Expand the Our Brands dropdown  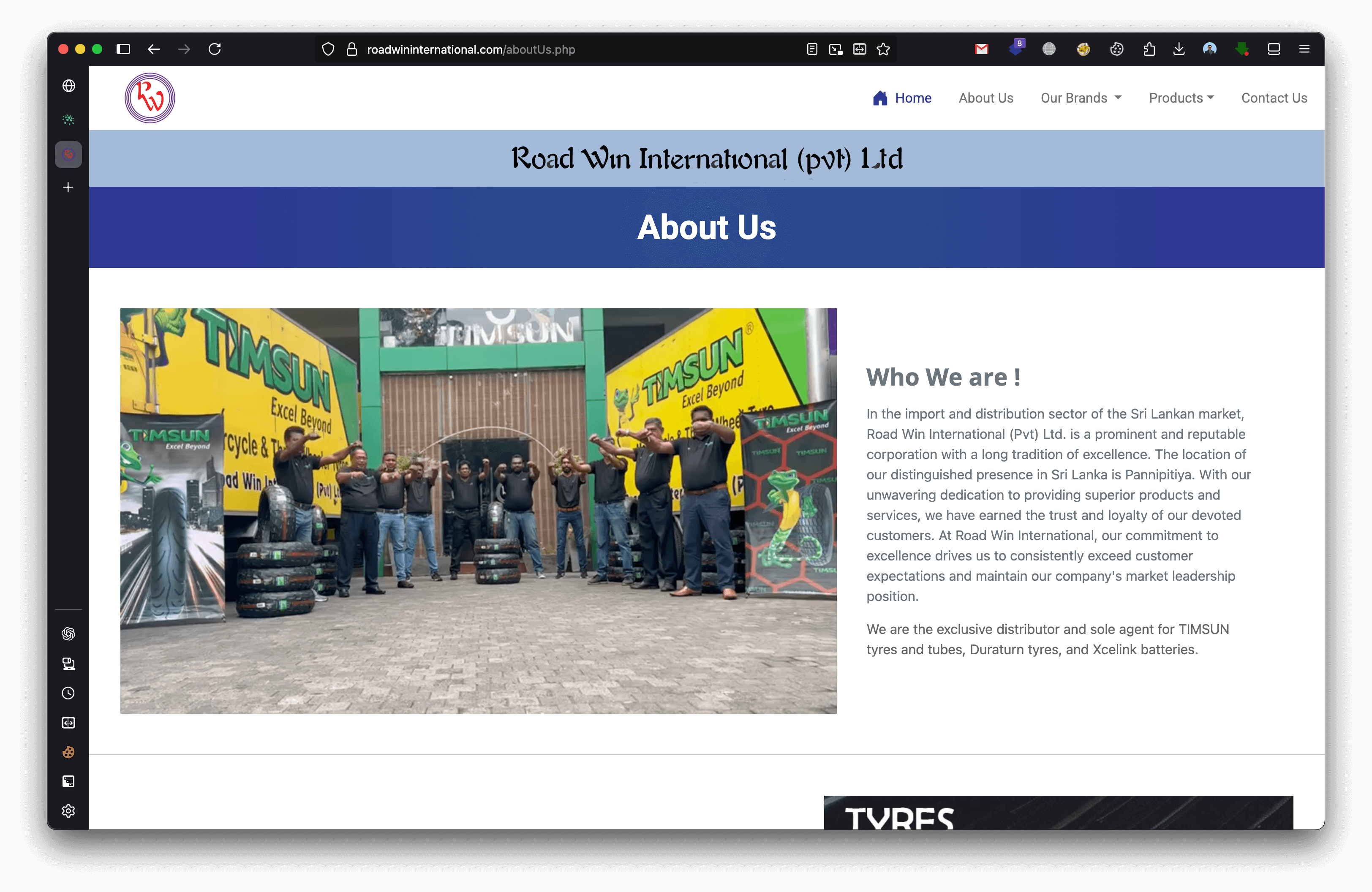[1080, 98]
